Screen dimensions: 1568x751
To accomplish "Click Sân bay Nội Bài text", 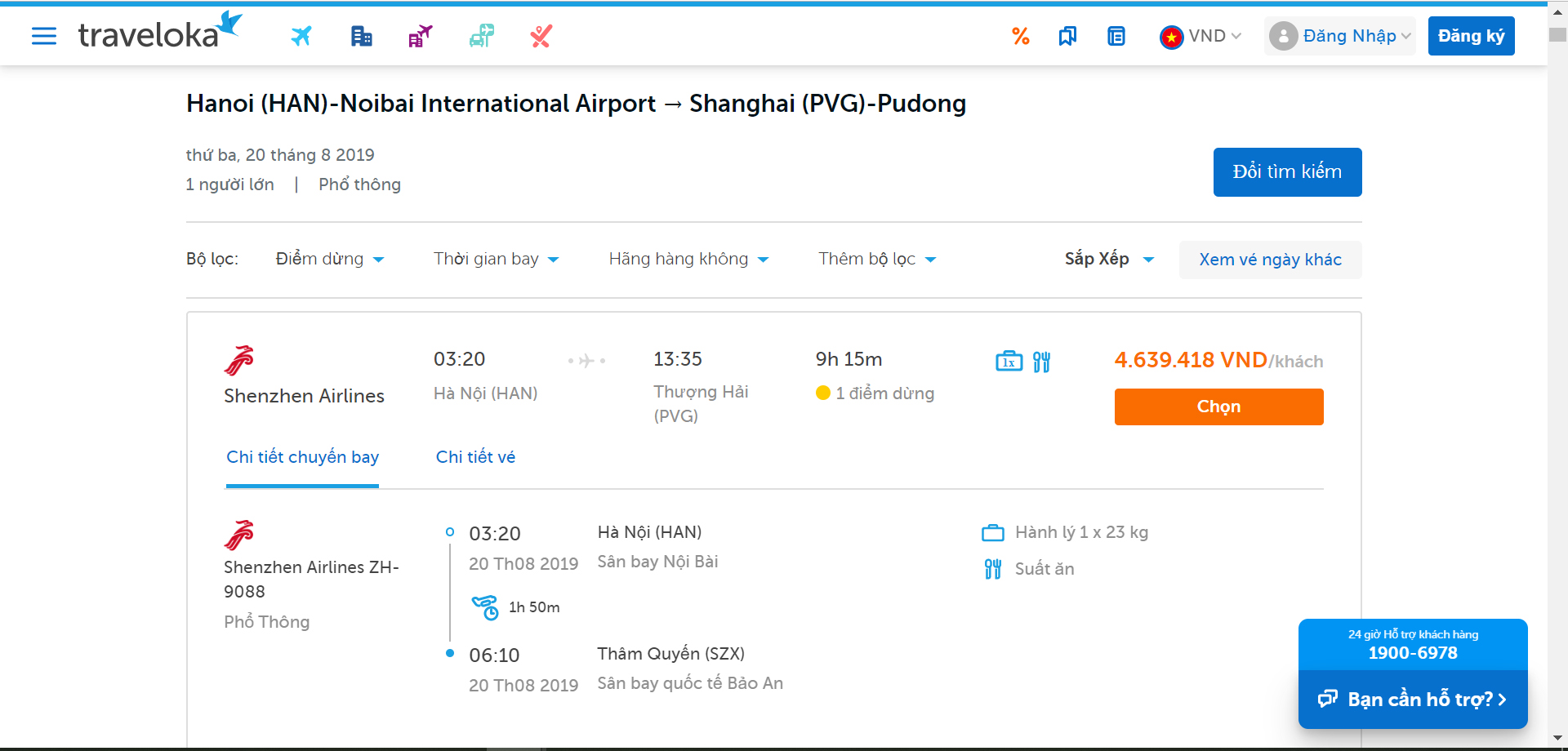I will coord(657,562).
